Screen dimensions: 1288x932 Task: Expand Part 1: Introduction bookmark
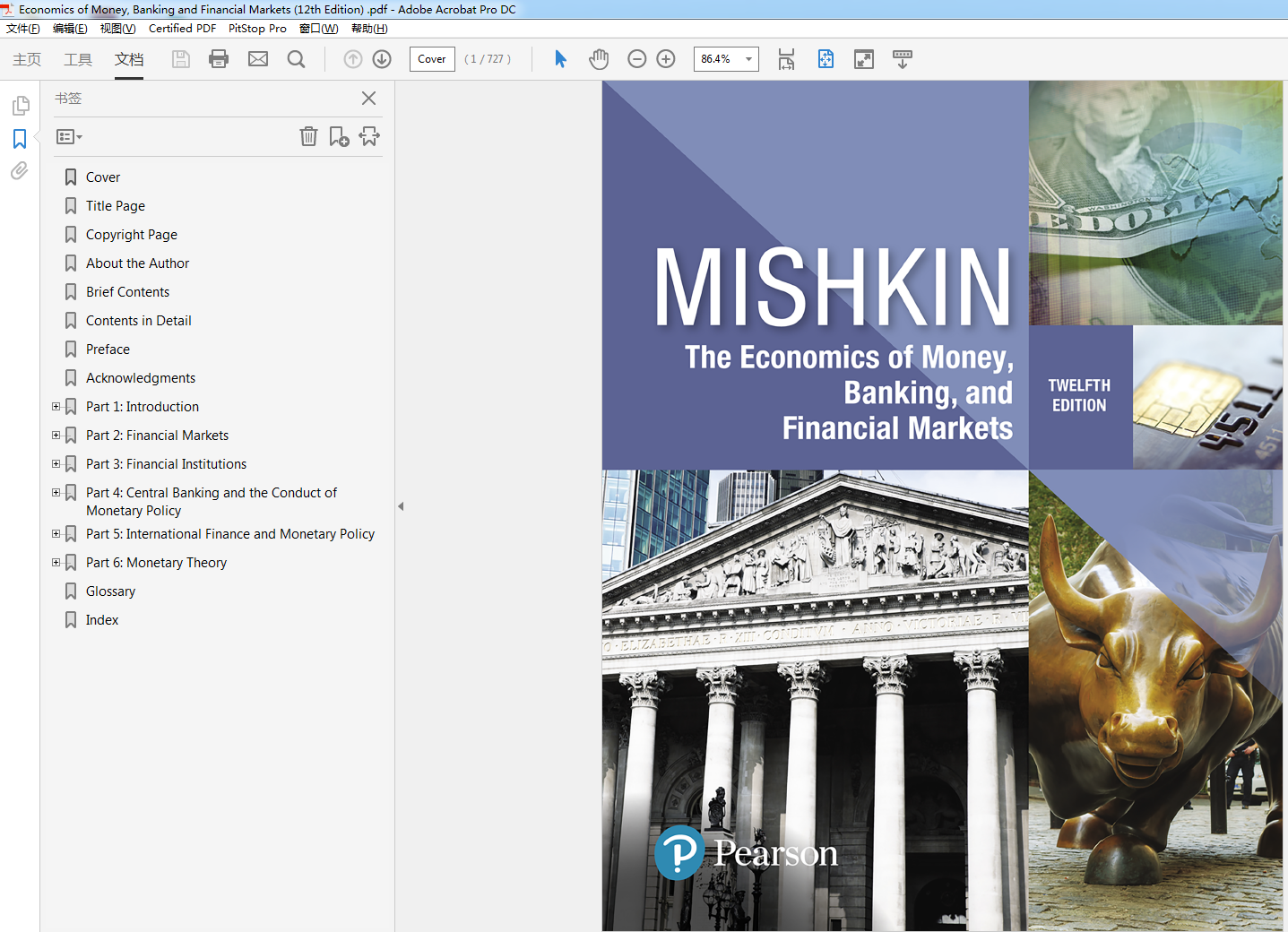click(x=56, y=407)
